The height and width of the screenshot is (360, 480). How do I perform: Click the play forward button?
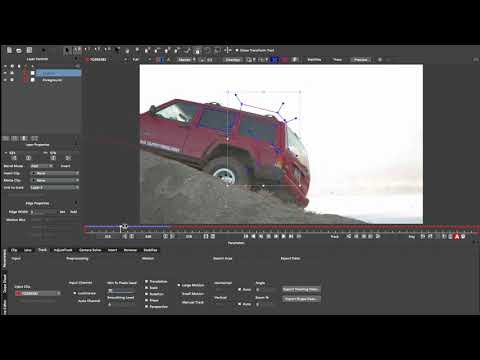click(284, 236)
